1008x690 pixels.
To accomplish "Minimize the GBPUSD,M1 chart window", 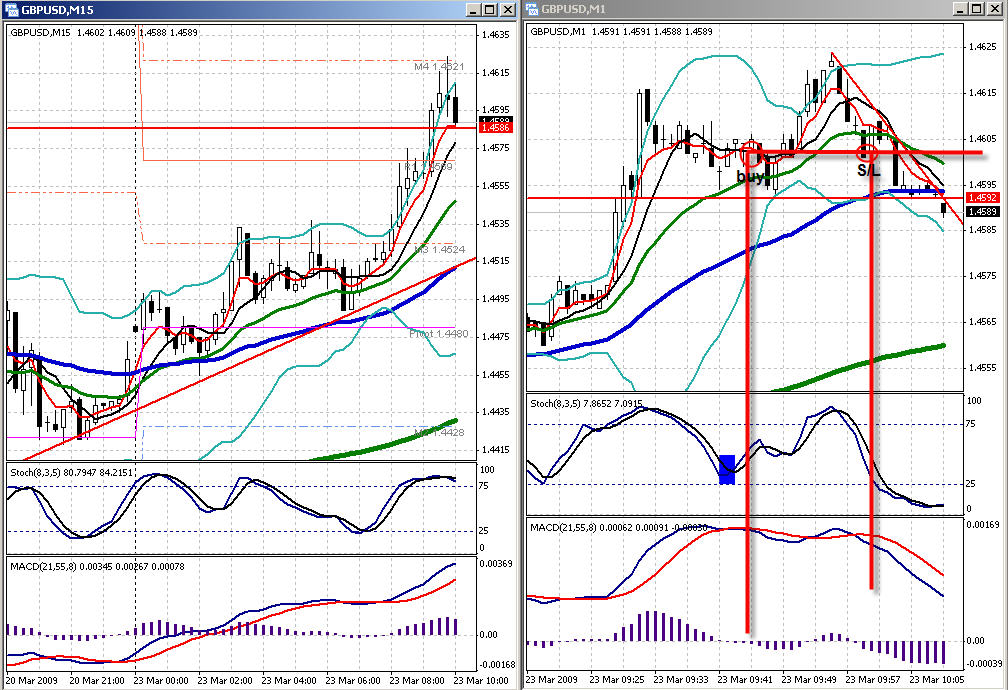I will pos(960,9).
